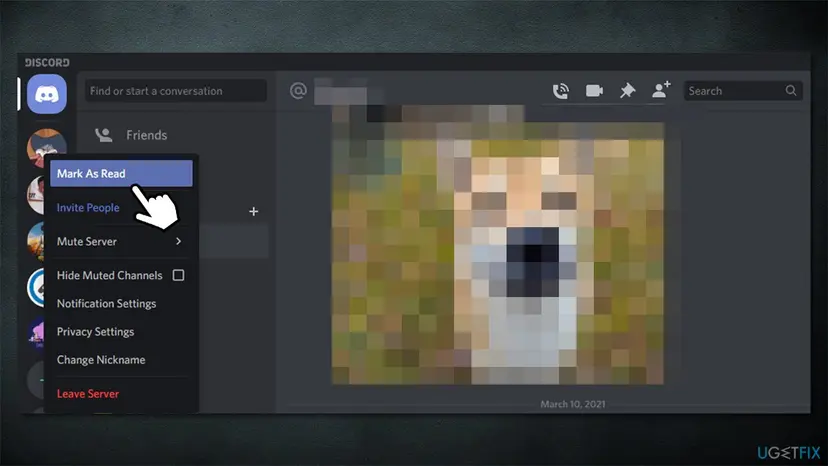Select Change Nickname
The width and height of the screenshot is (828, 466).
tap(101, 360)
